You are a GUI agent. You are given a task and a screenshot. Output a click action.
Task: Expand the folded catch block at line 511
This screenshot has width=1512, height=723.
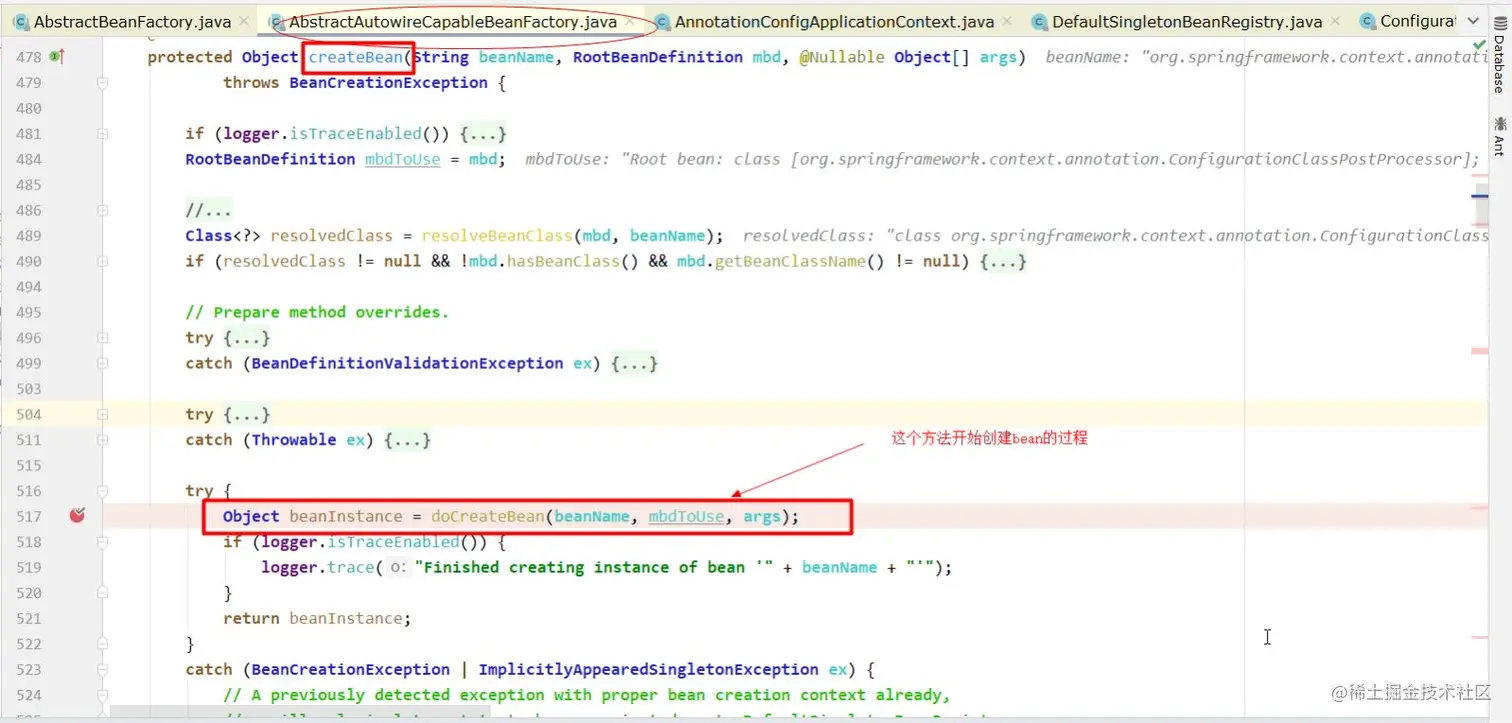click(102, 440)
